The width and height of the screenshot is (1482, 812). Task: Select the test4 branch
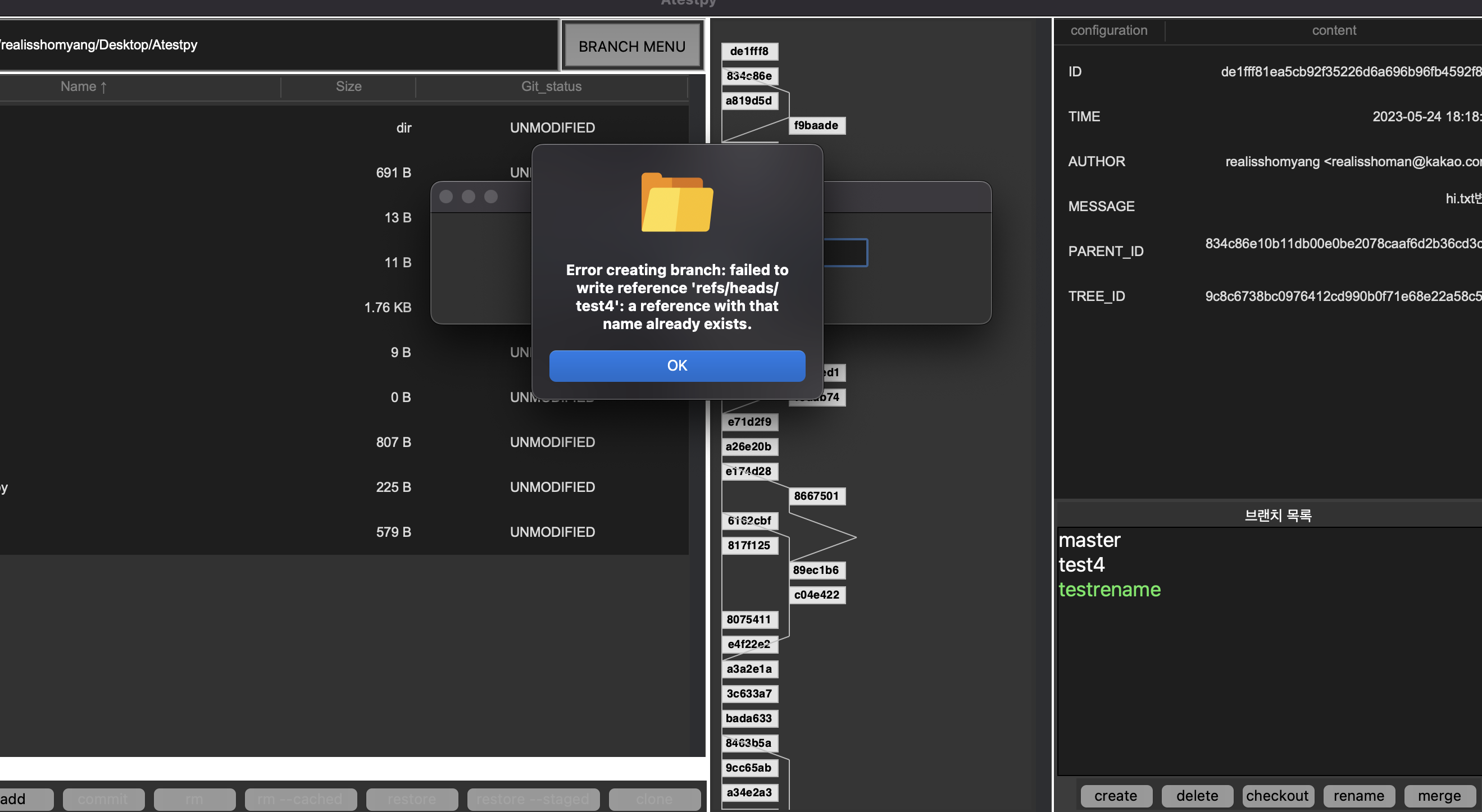pyautogui.click(x=1081, y=565)
